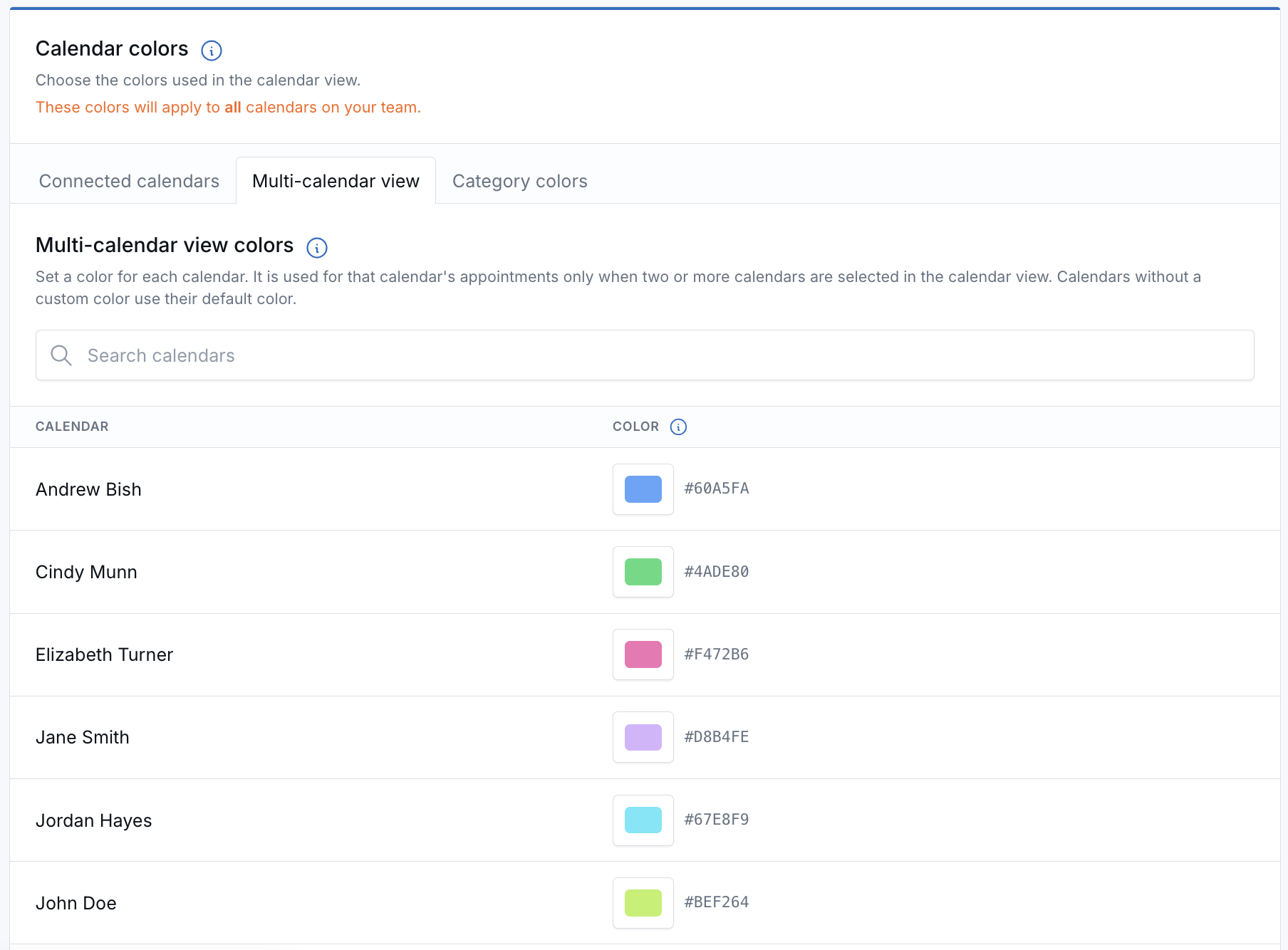Click the orange team-wide colors warning text

(228, 108)
